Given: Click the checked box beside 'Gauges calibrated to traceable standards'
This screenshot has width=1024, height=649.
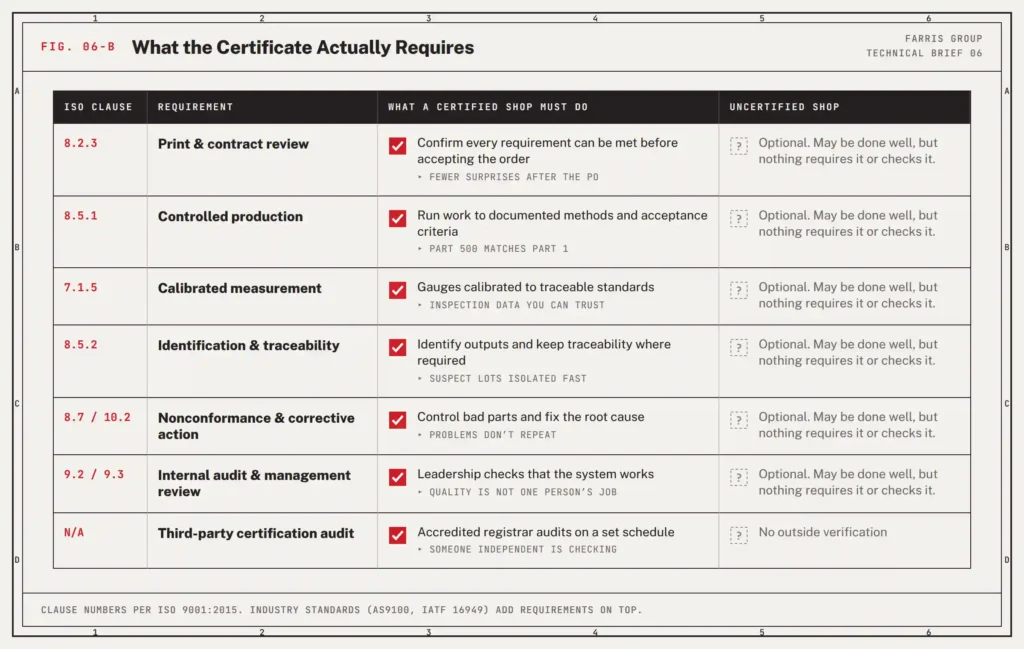Looking at the screenshot, I should tap(398, 290).
